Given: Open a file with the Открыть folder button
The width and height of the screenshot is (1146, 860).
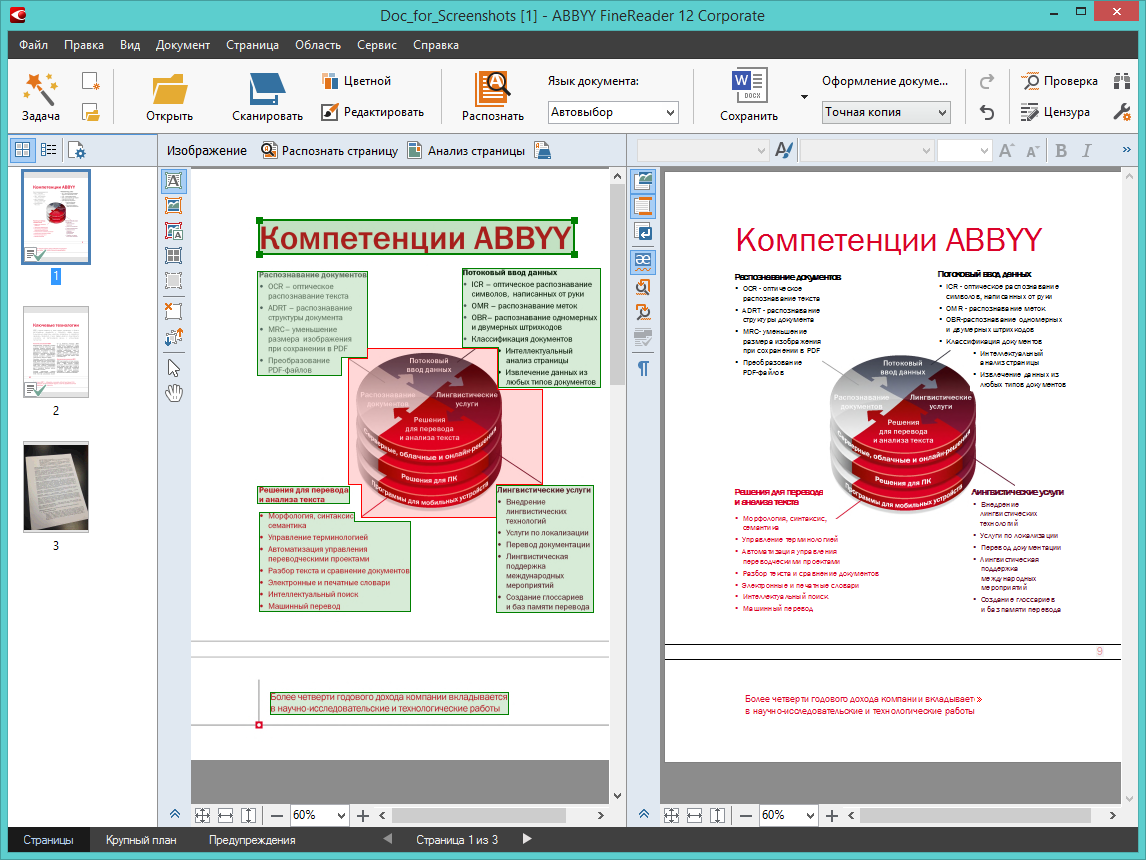Looking at the screenshot, I should click(x=170, y=97).
